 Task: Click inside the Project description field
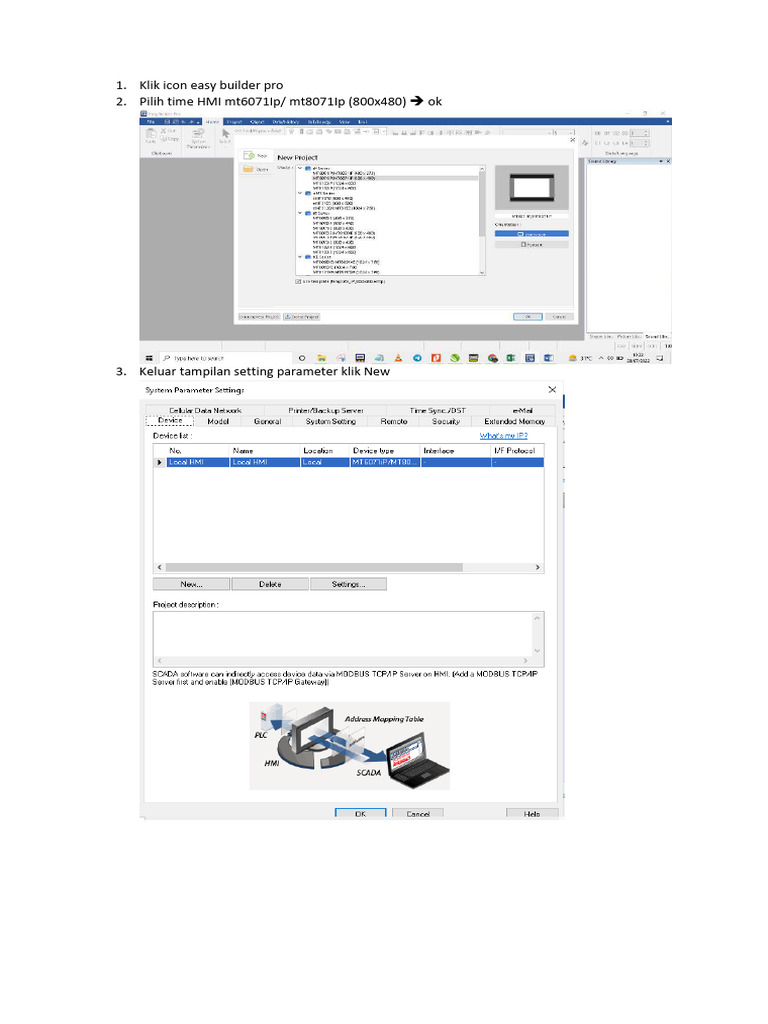343,638
